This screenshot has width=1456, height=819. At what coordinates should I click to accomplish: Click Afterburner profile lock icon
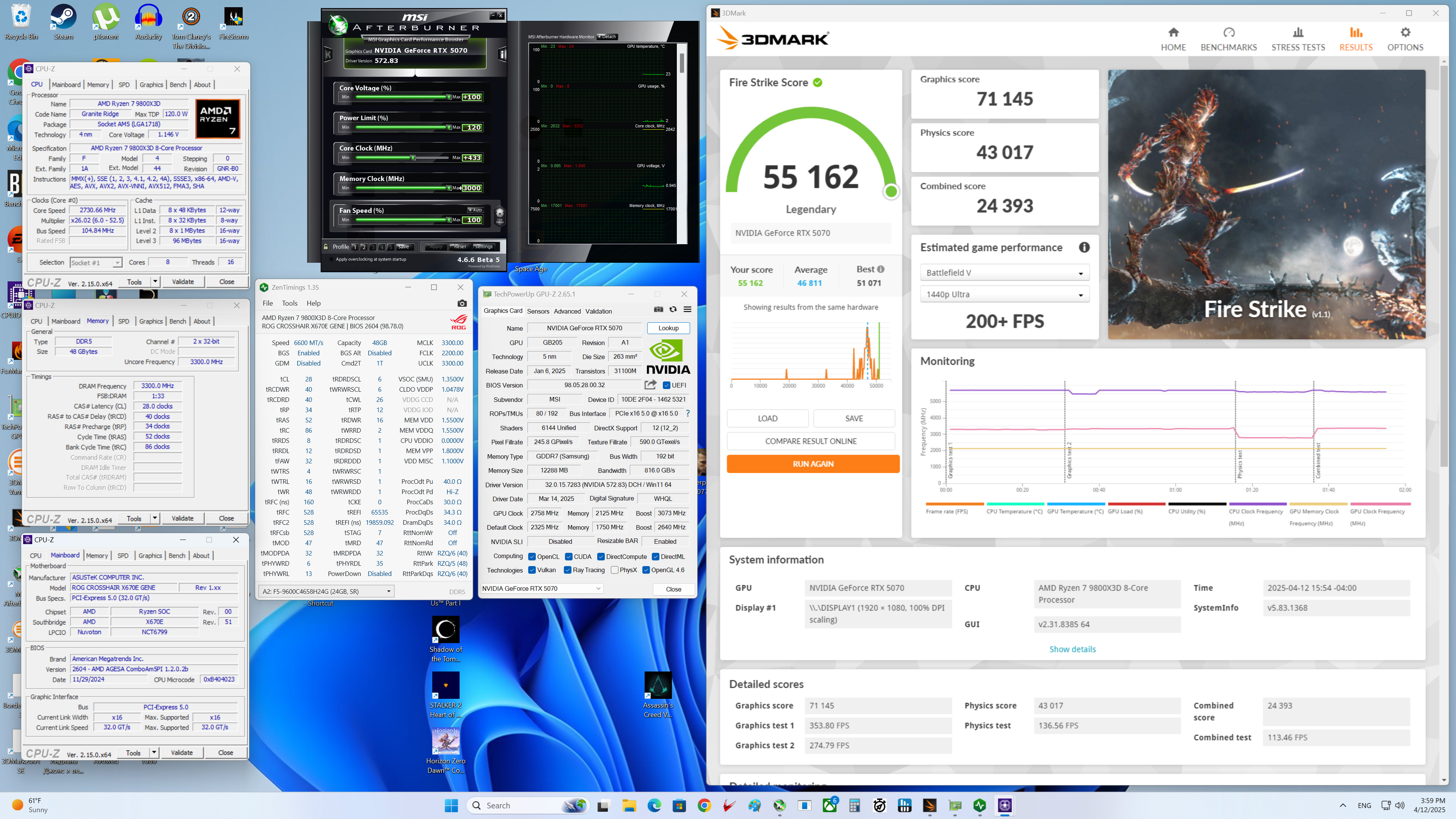point(326,246)
